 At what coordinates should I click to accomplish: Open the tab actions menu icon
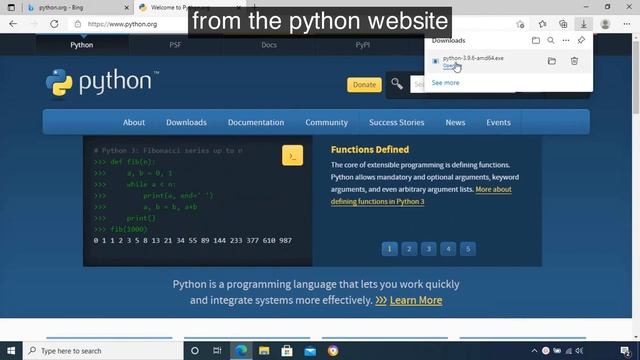pos(11,7)
